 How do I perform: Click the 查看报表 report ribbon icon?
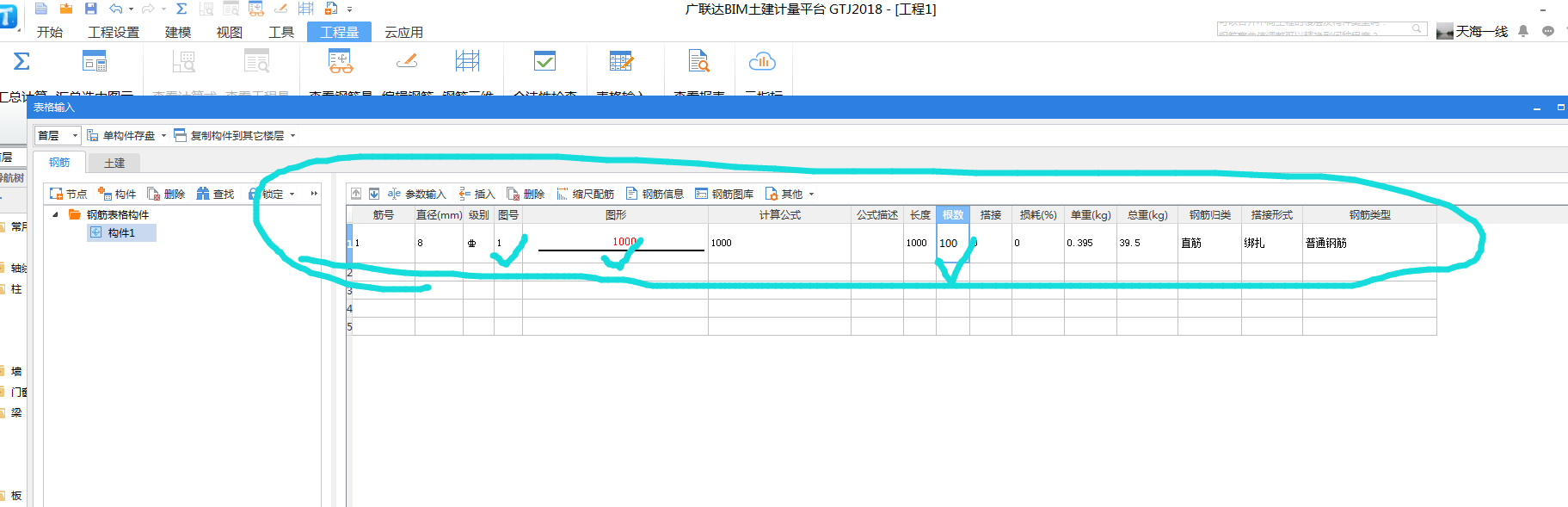699,61
